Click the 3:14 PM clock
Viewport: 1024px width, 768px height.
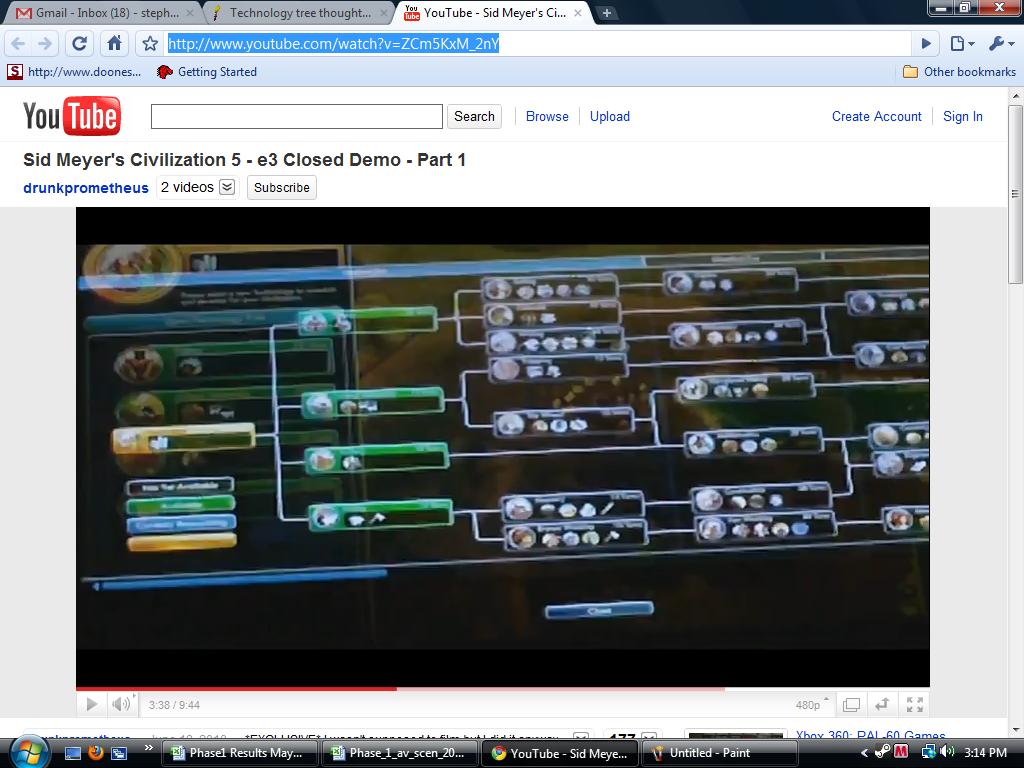(x=985, y=753)
